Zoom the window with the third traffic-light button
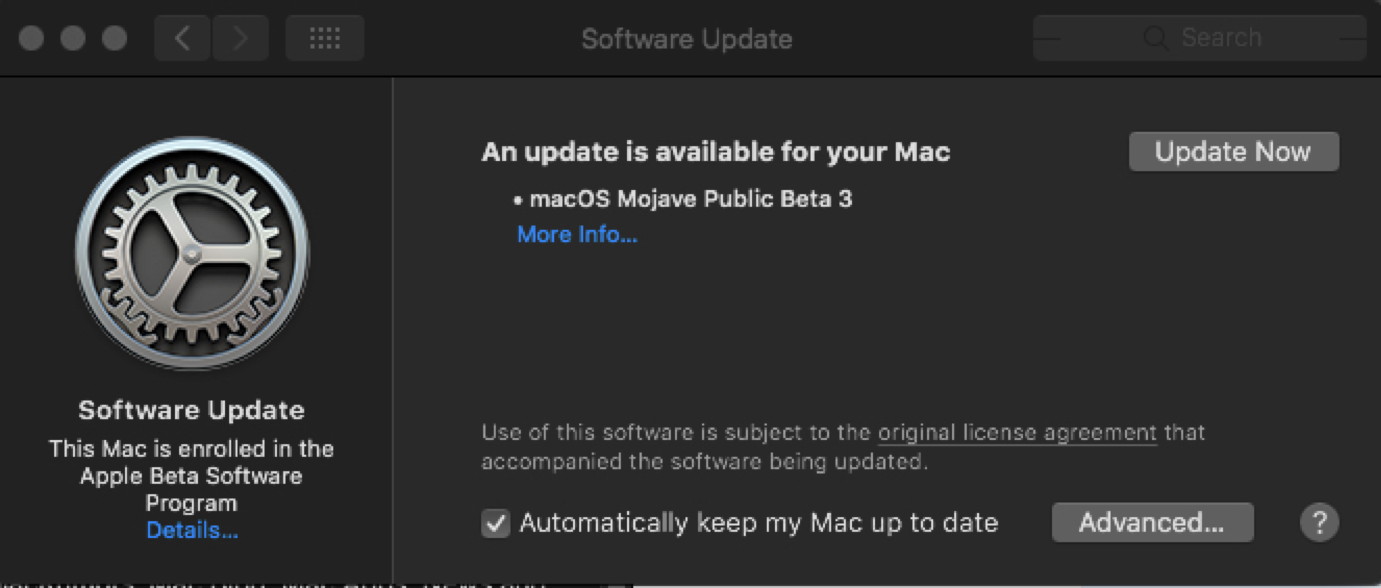The width and height of the screenshot is (1381, 588). coord(115,39)
